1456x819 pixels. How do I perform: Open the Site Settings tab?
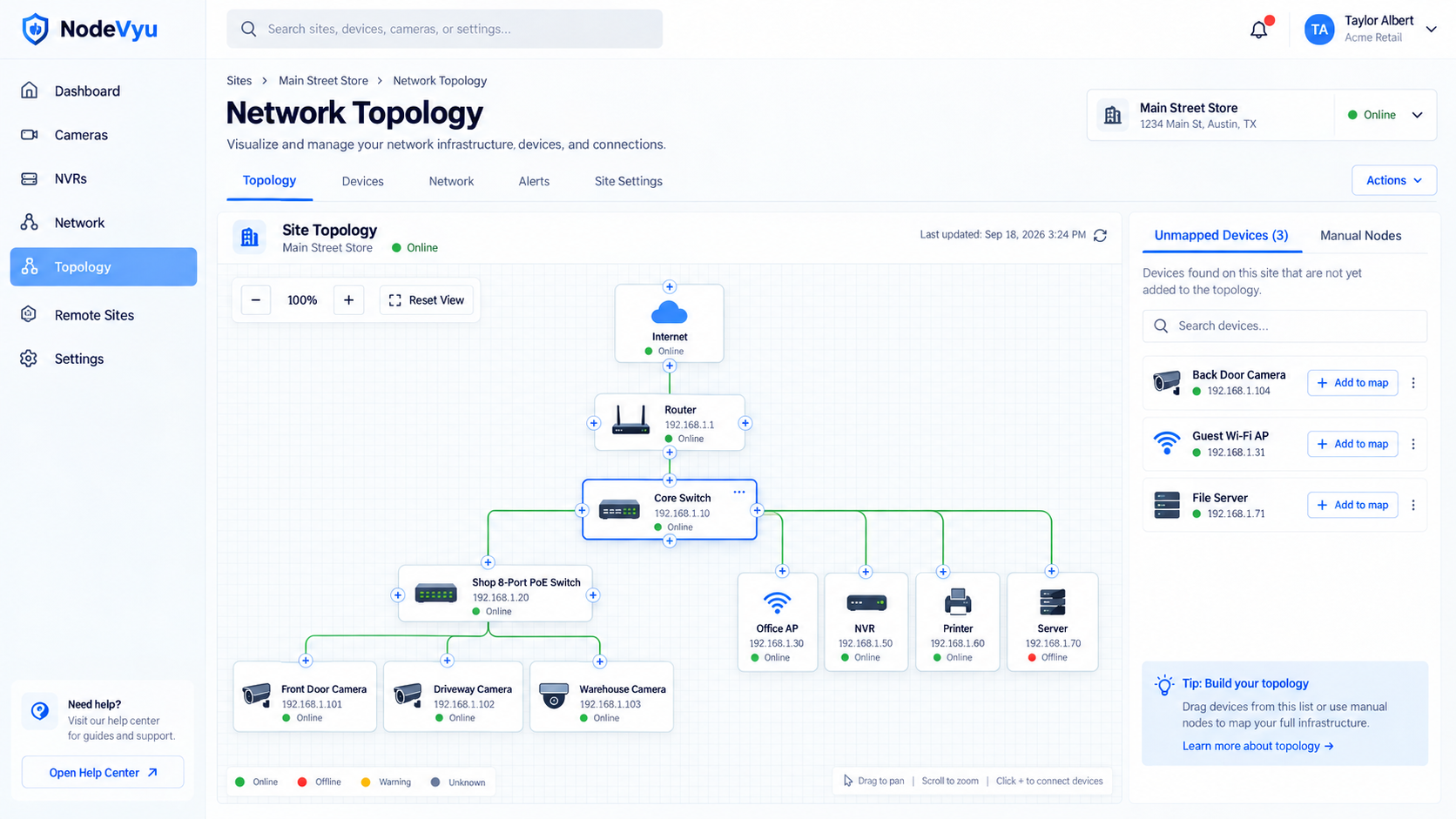pos(629,181)
